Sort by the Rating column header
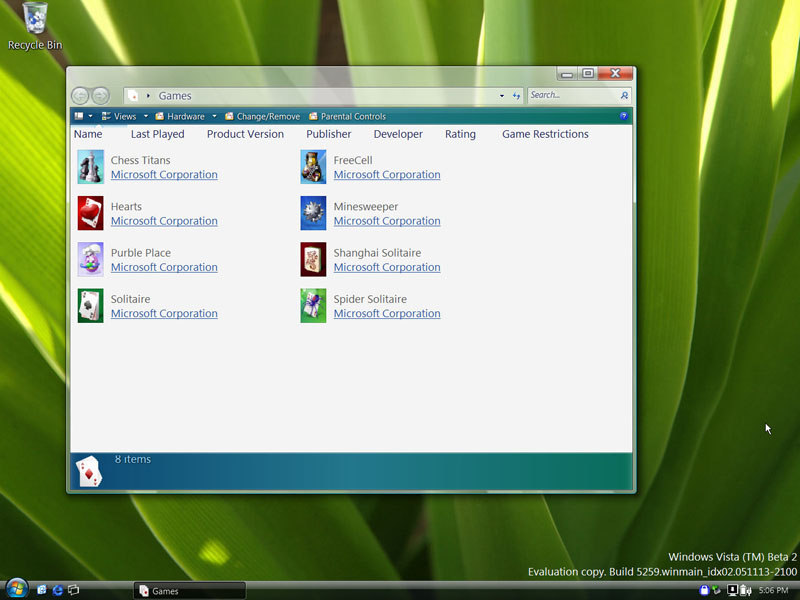 point(460,134)
